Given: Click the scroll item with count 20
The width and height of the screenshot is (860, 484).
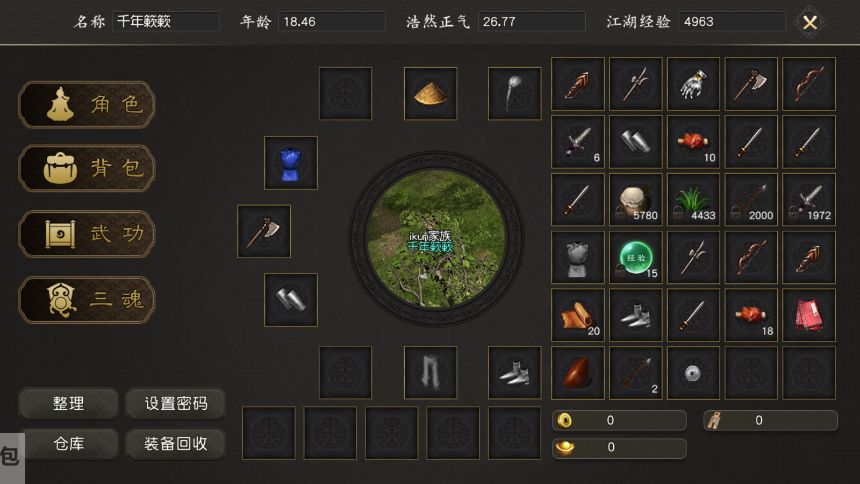Looking at the screenshot, I should pyautogui.click(x=578, y=316).
